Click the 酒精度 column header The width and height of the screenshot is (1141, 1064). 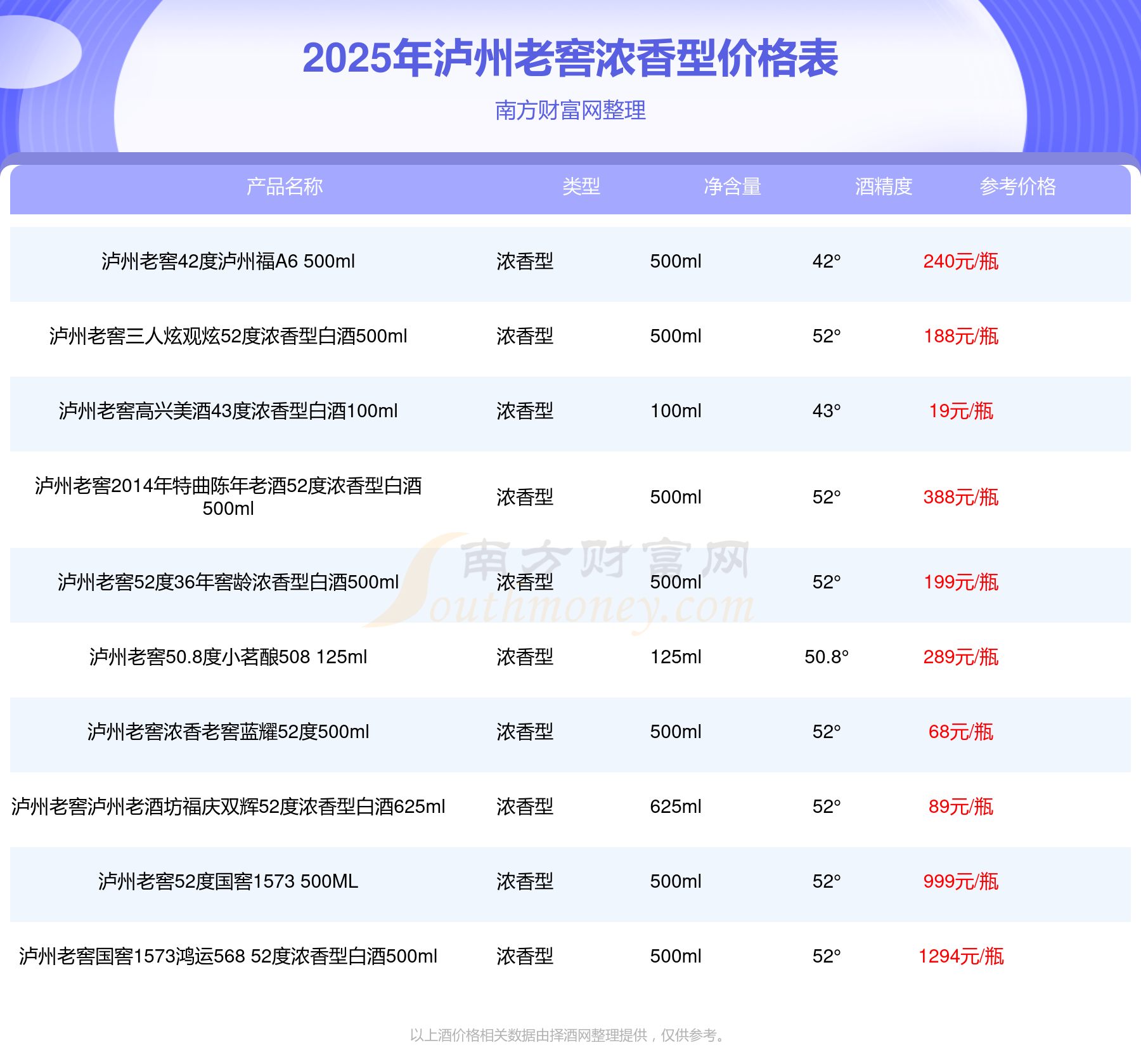pyautogui.click(x=884, y=186)
